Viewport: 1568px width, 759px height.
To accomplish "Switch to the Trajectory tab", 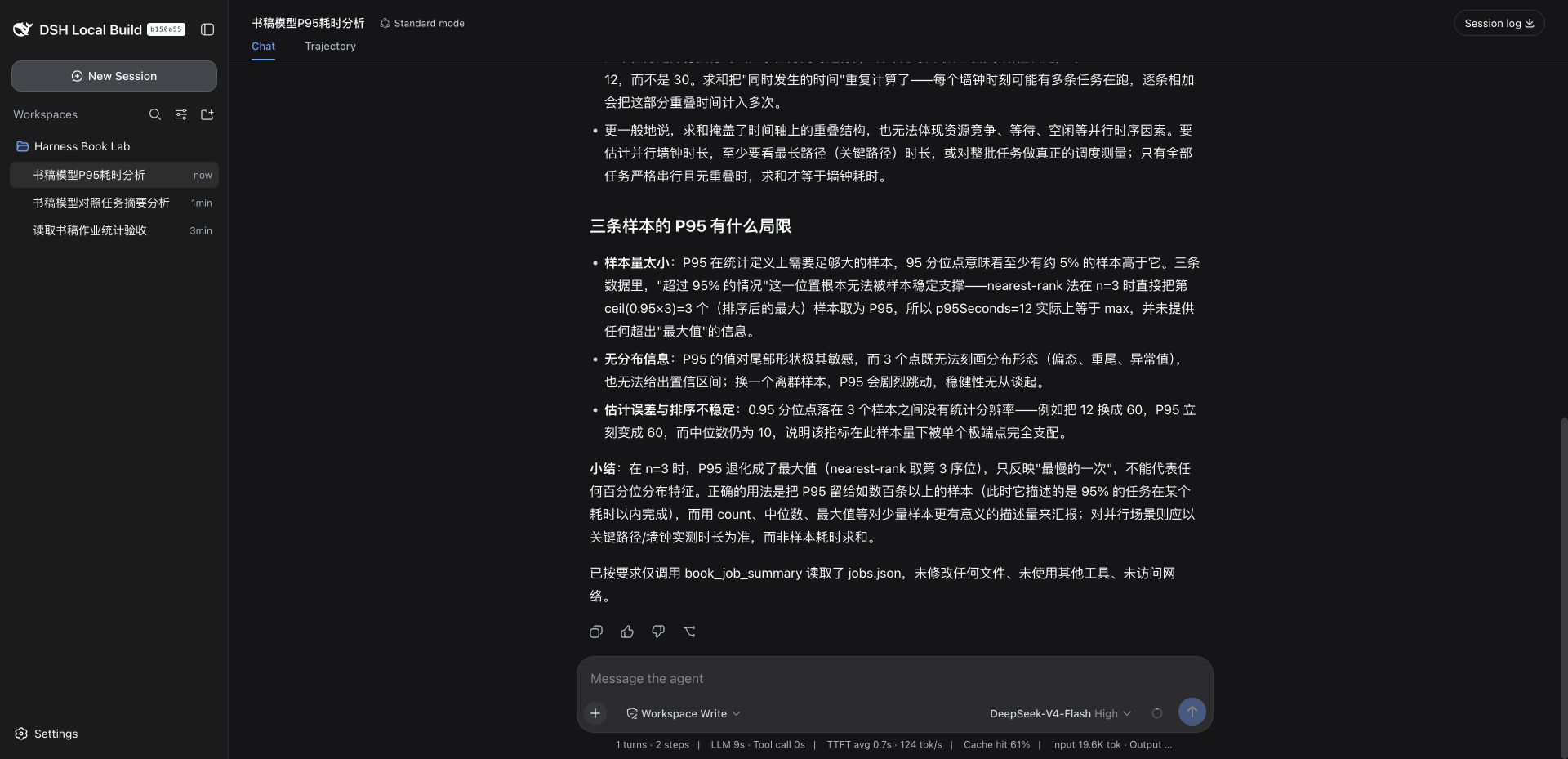I will coord(331,47).
